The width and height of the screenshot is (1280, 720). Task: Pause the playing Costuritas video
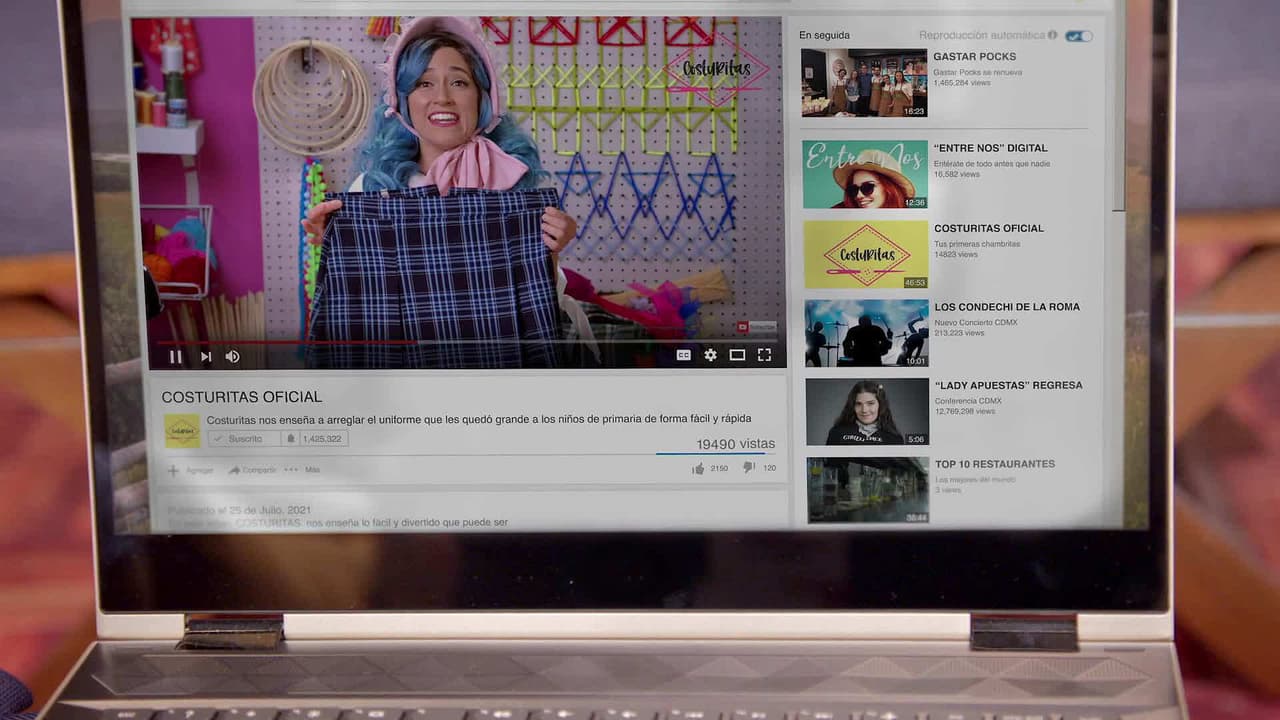[x=175, y=356]
